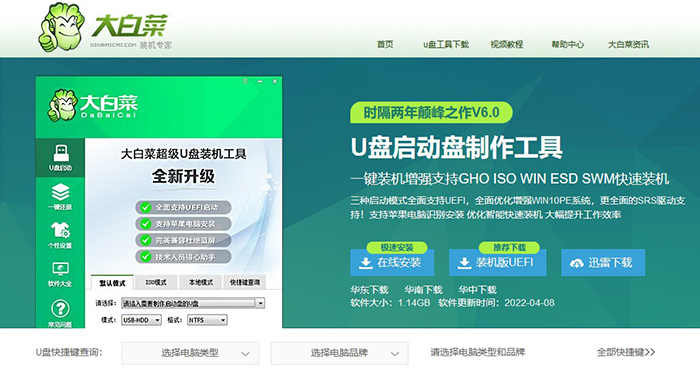
Task: Click the 在线安装 button
Action: pos(392,262)
